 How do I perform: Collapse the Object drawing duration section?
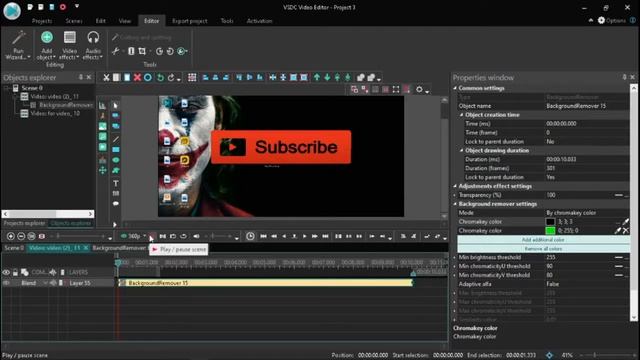[462, 151]
